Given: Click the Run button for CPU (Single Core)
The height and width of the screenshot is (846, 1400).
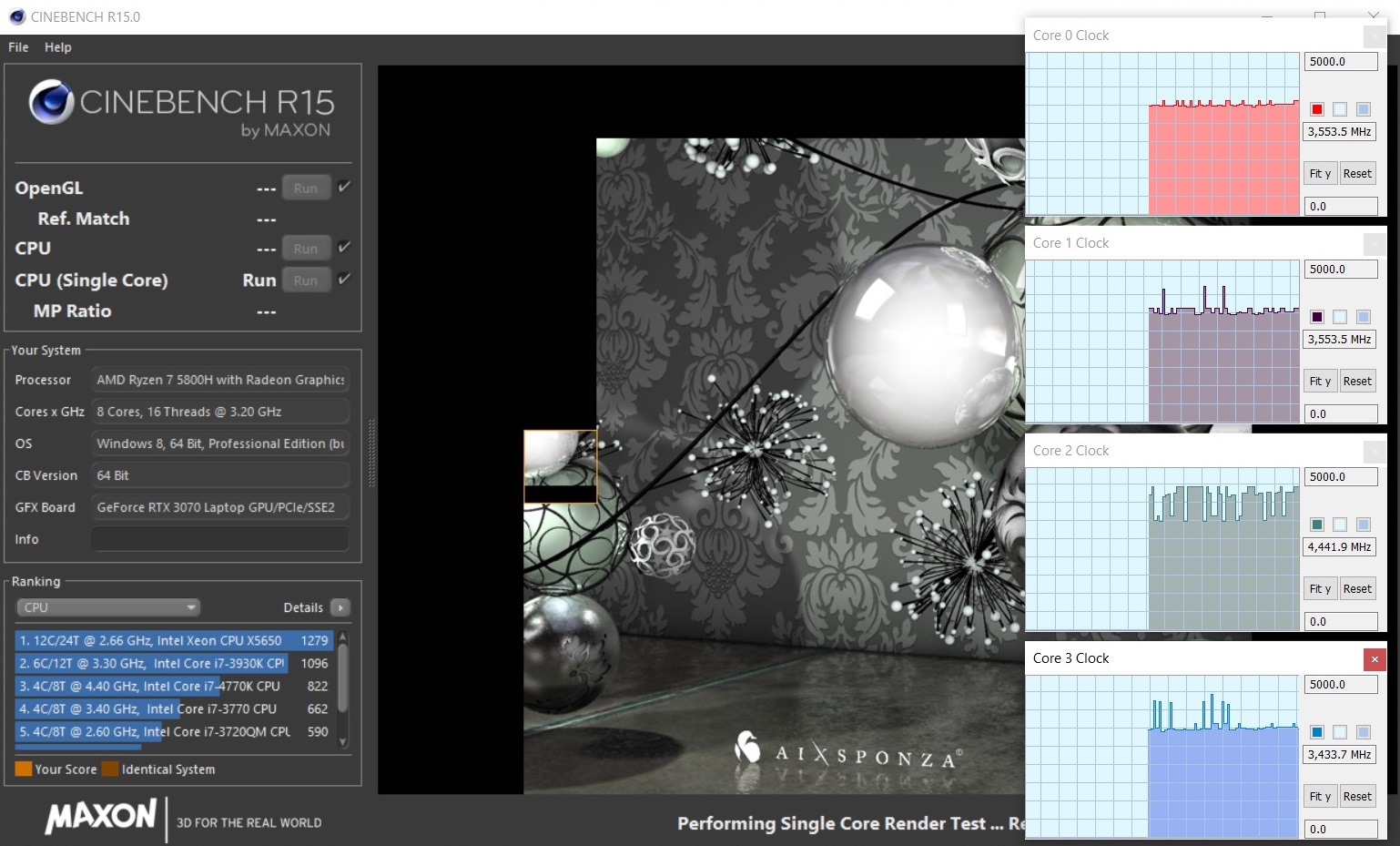Looking at the screenshot, I should click(306, 280).
